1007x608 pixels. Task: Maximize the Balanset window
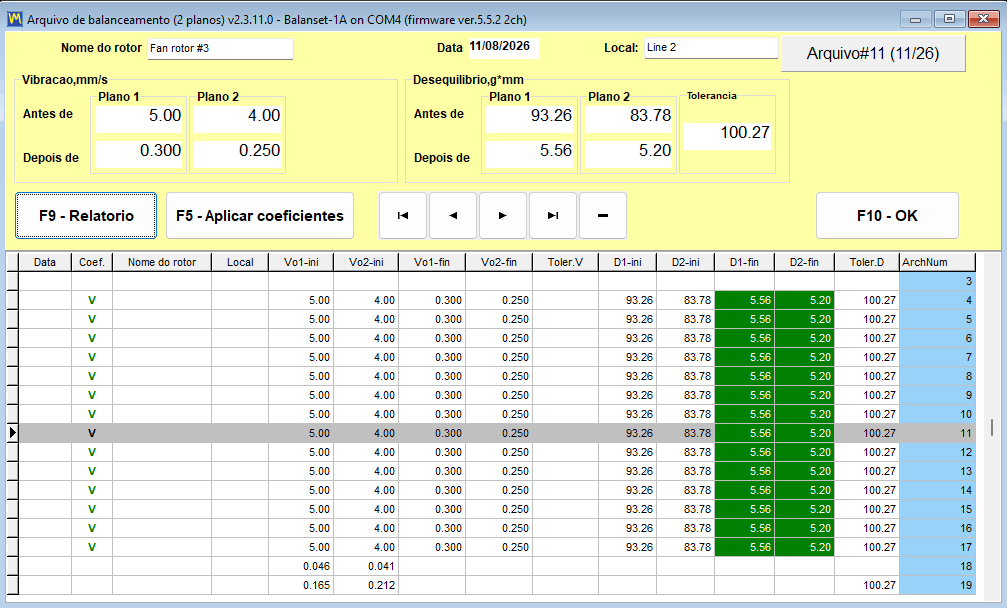tap(949, 19)
